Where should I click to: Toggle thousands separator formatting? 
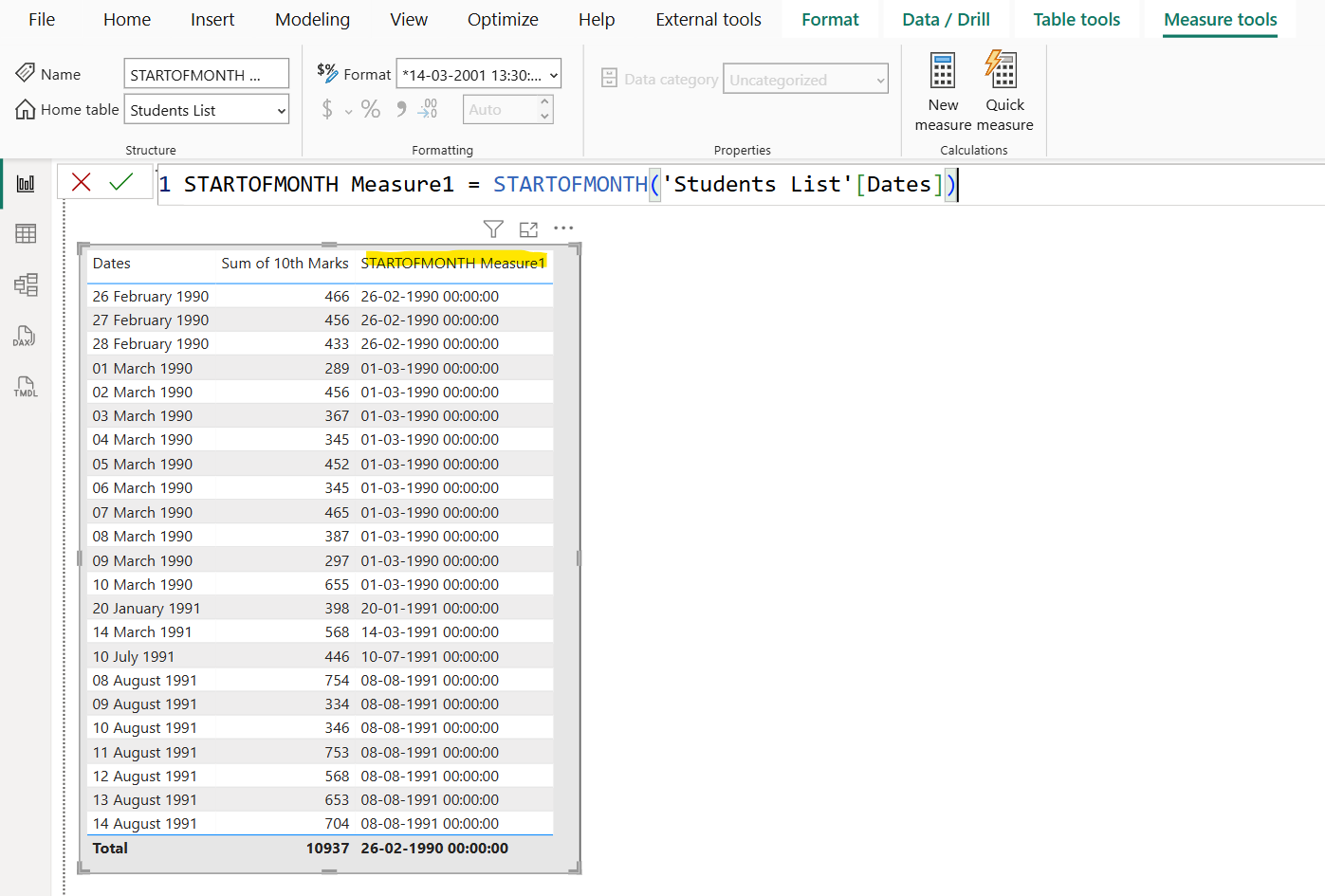point(399,109)
